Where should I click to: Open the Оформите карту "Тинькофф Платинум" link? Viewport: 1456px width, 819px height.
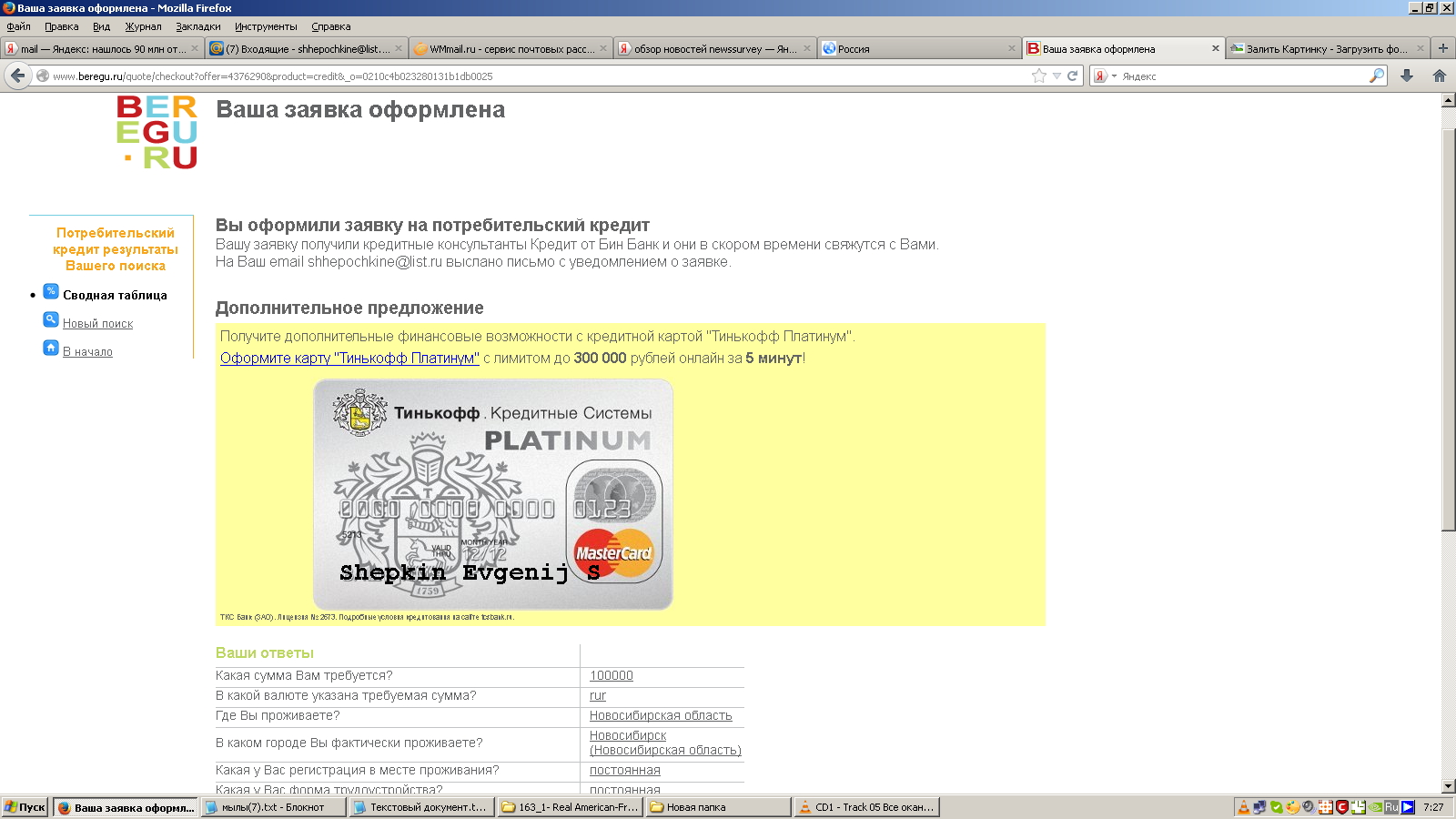coord(349,358)
